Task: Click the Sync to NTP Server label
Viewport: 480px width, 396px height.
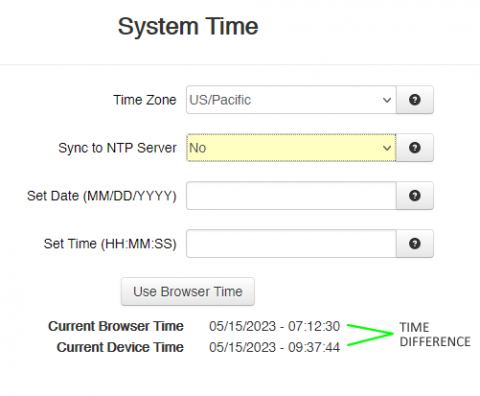Action: coord(117,148)
